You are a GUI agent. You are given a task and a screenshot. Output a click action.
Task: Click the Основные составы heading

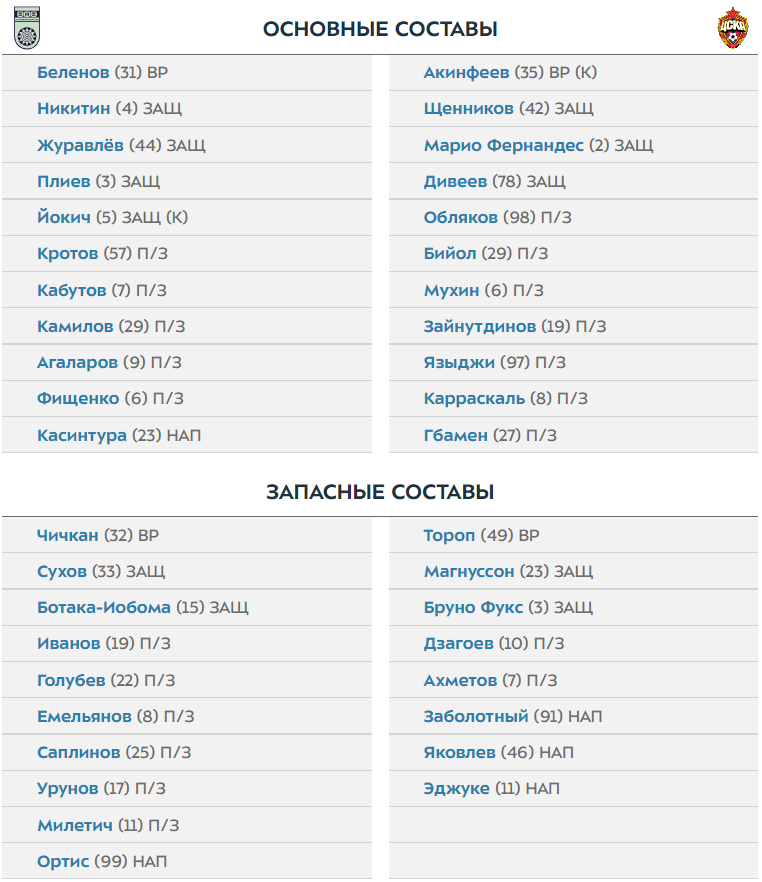(380, 29)
